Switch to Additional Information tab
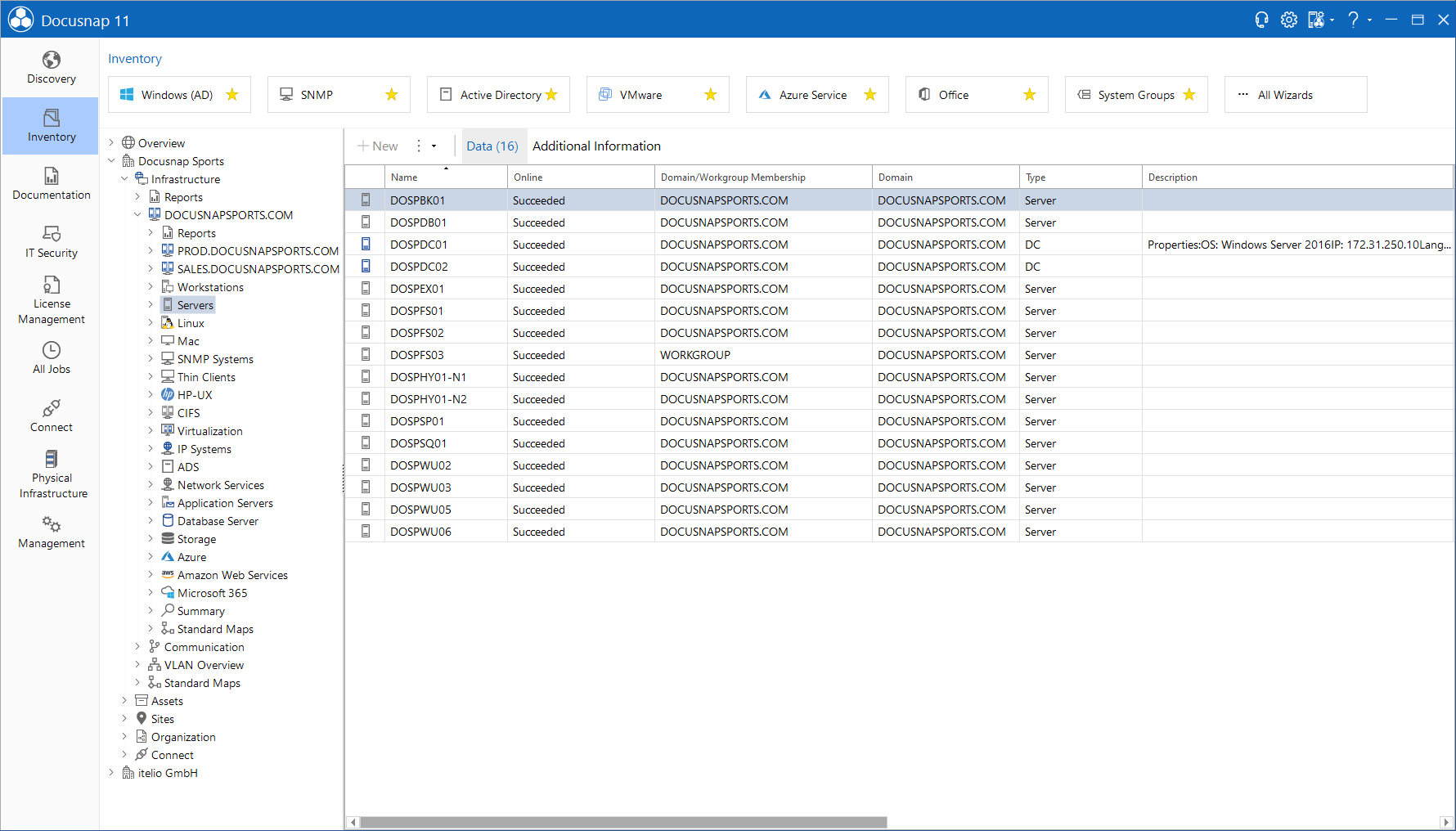 (x=596, y=146)
